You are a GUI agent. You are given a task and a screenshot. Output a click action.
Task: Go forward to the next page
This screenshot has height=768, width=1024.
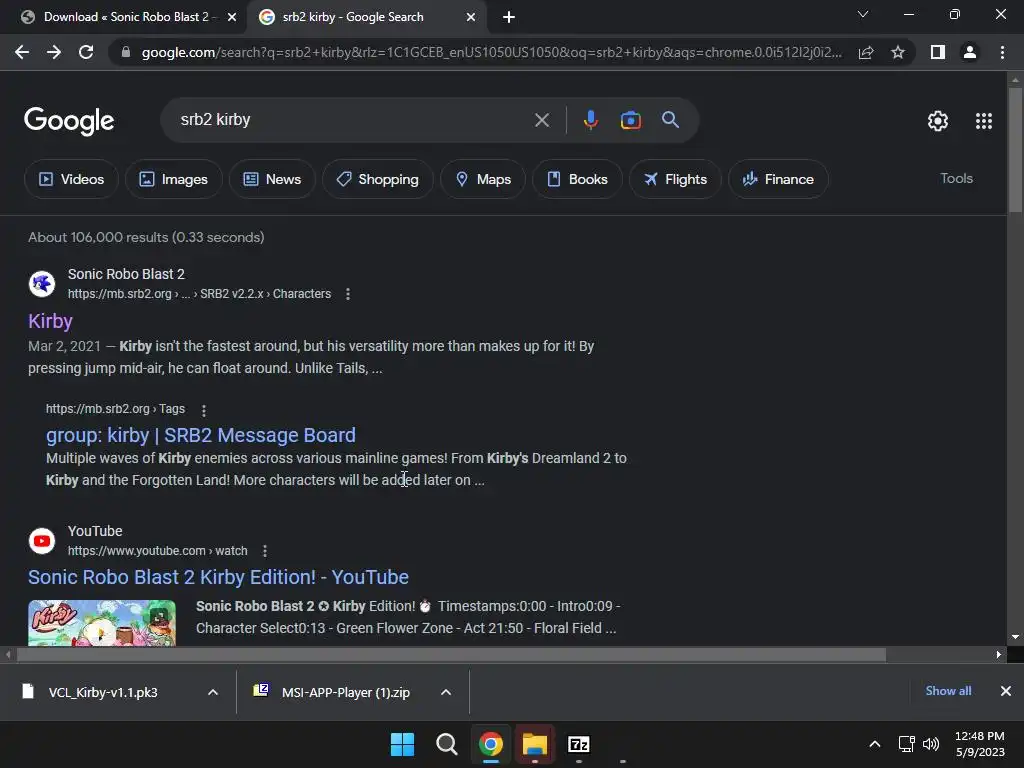point(54,52)
